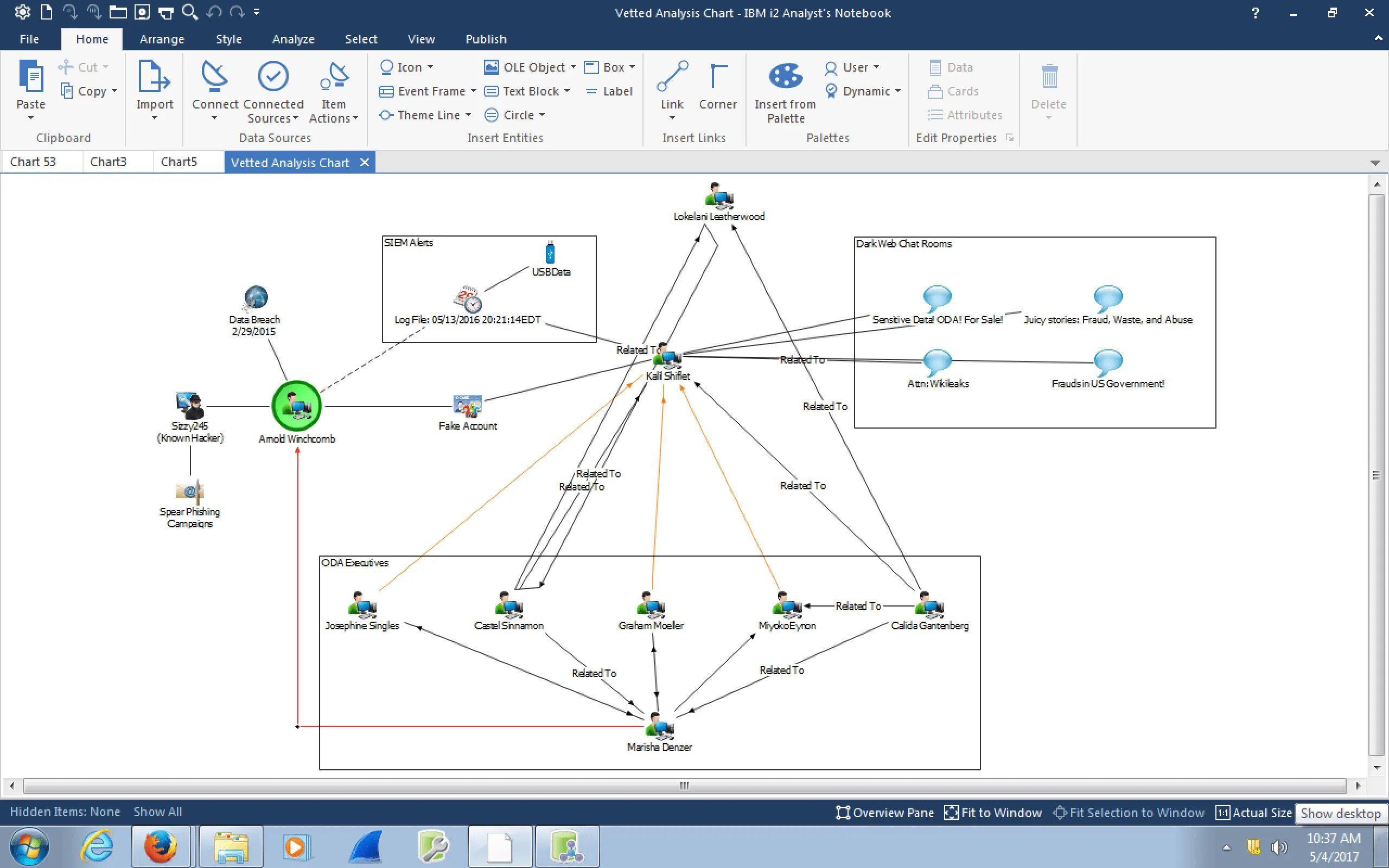This screenshot has height=868, width=1389.
Task: Switch to the Arrange ribbon tab
Action: pos(162,39)
